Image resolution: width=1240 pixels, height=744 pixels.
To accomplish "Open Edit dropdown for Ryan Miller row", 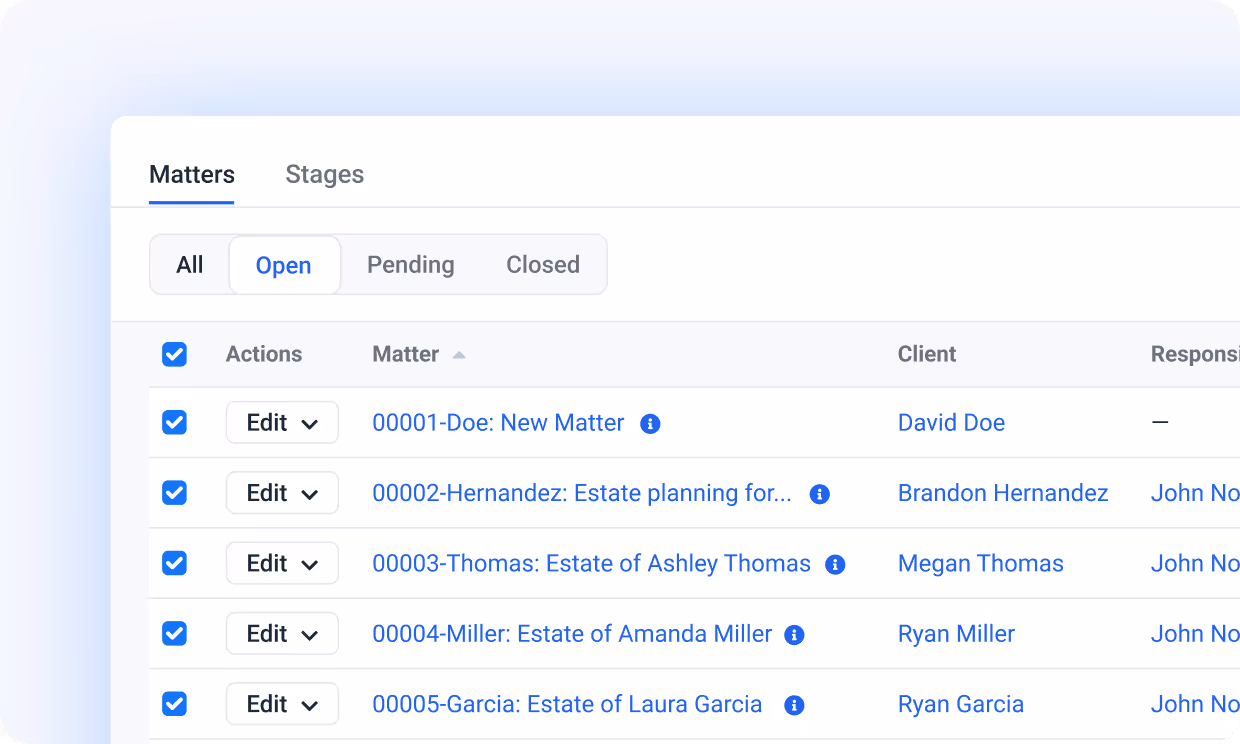I will (282, 634).
